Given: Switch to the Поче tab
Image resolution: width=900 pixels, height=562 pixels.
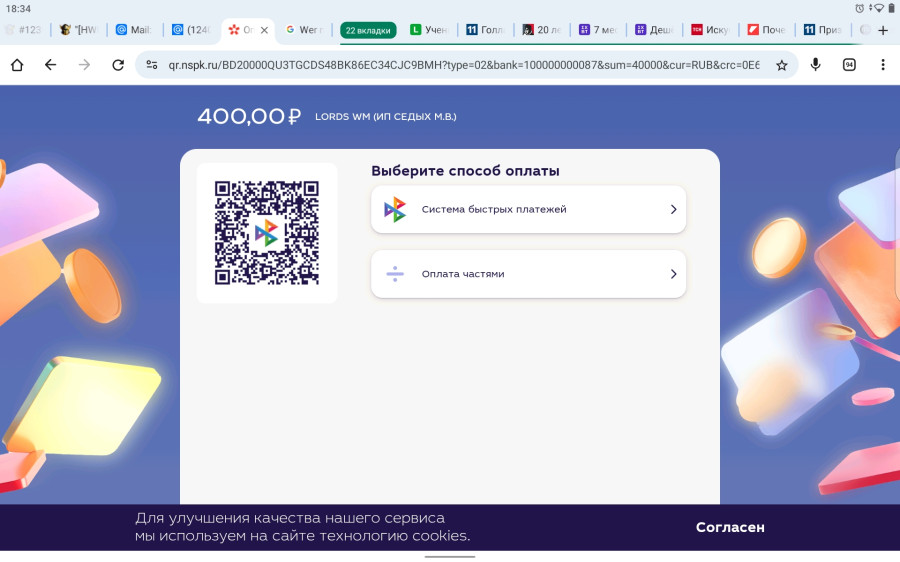Looking at the screenshot, I should tap(767, 30).
